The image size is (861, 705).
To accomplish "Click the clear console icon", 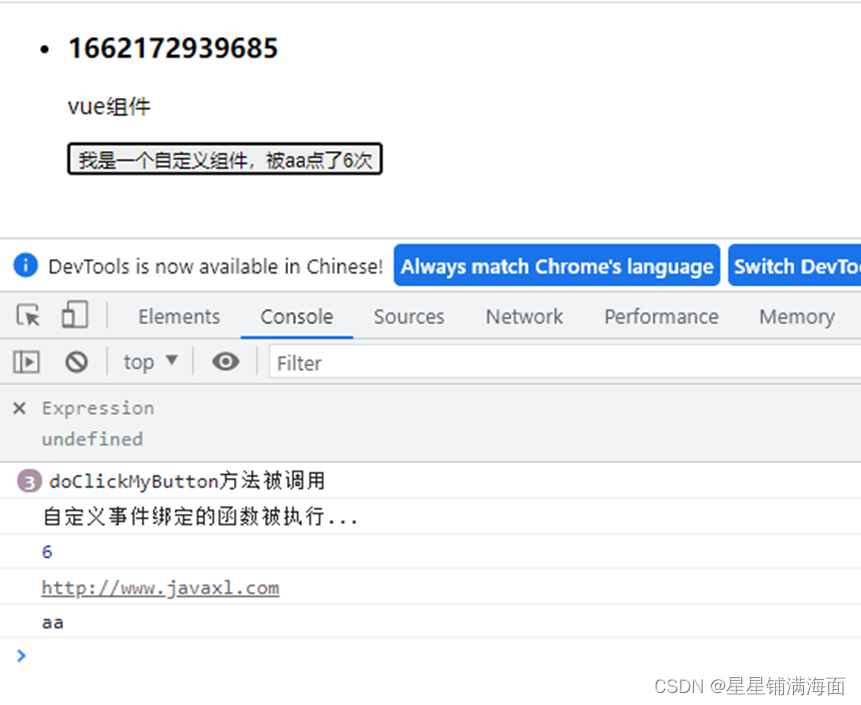I will tap(77, 361).
